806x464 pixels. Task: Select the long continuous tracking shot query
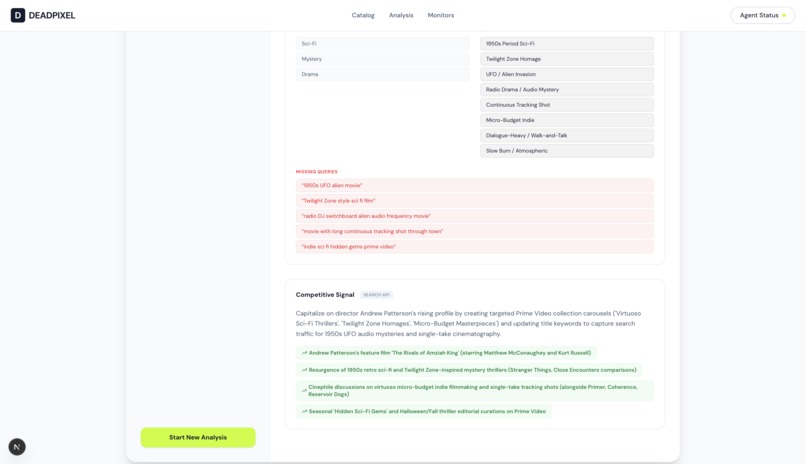(474, 232)
